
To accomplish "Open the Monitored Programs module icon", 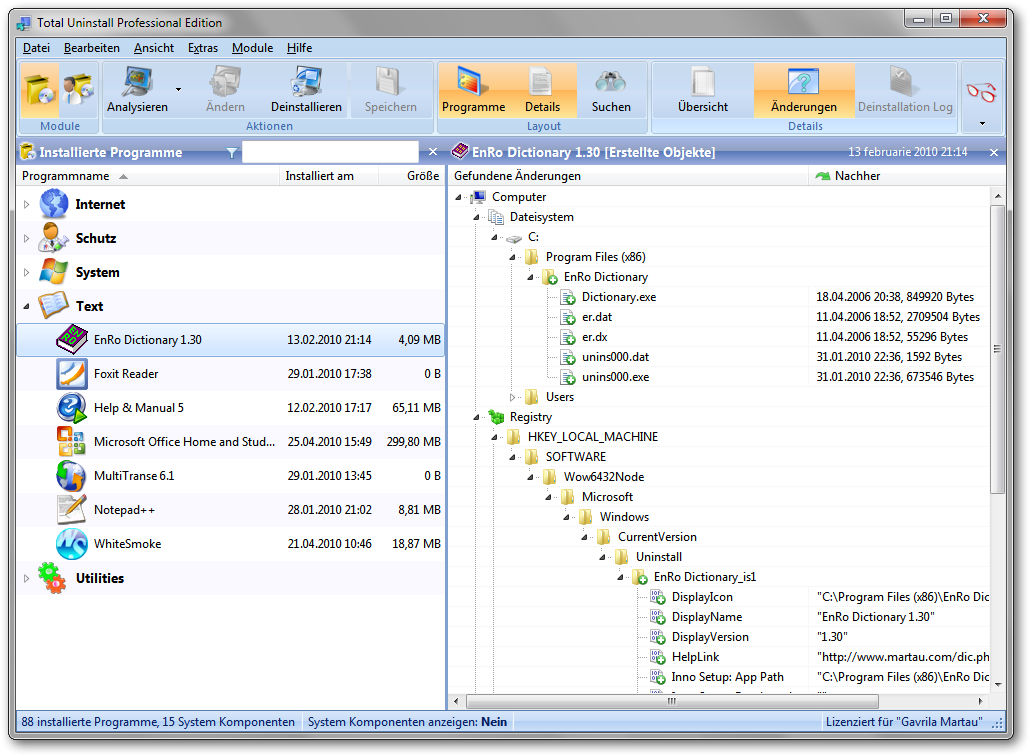I will tap(78, 90).
